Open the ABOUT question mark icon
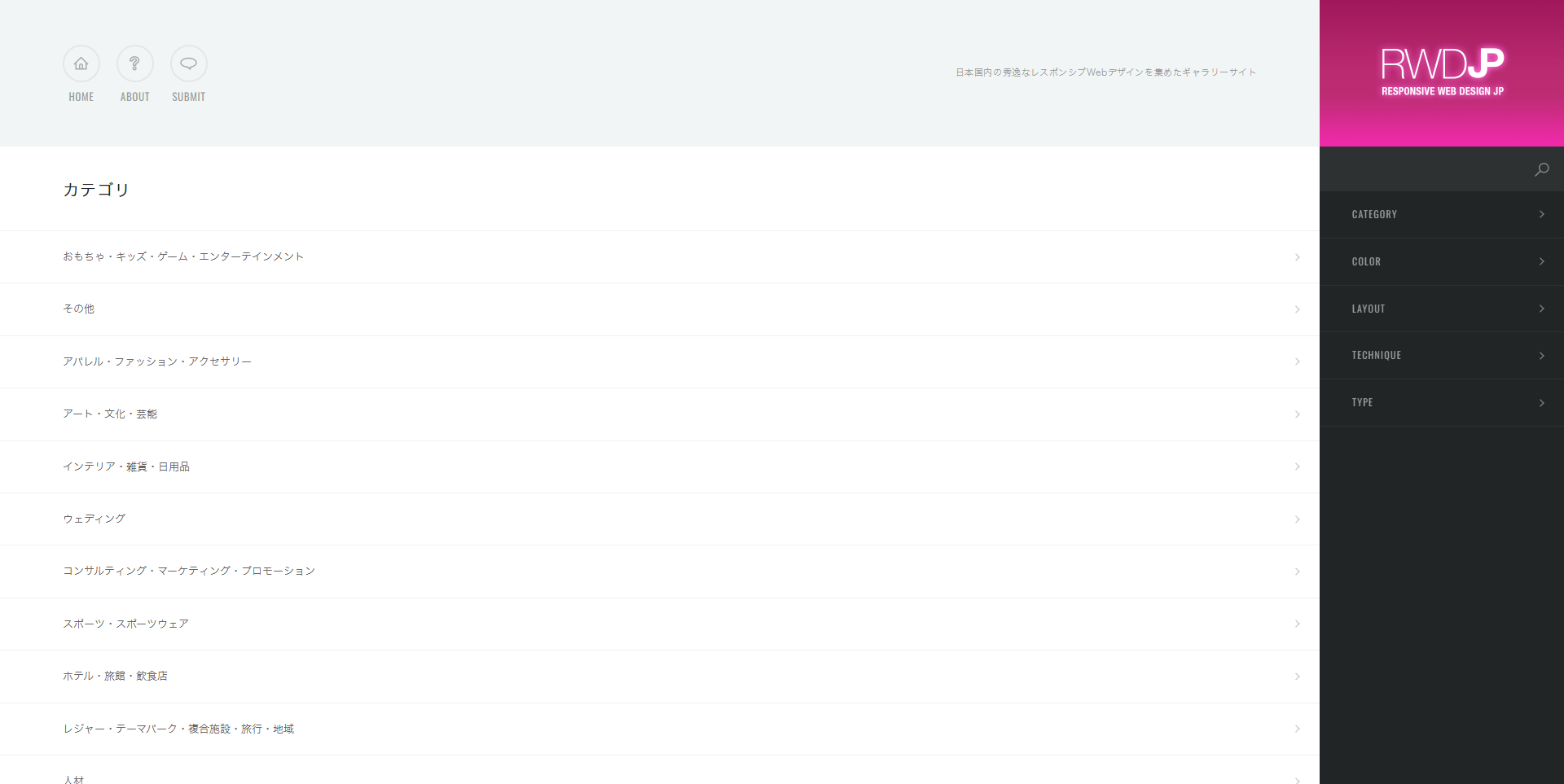 [135, 64]
